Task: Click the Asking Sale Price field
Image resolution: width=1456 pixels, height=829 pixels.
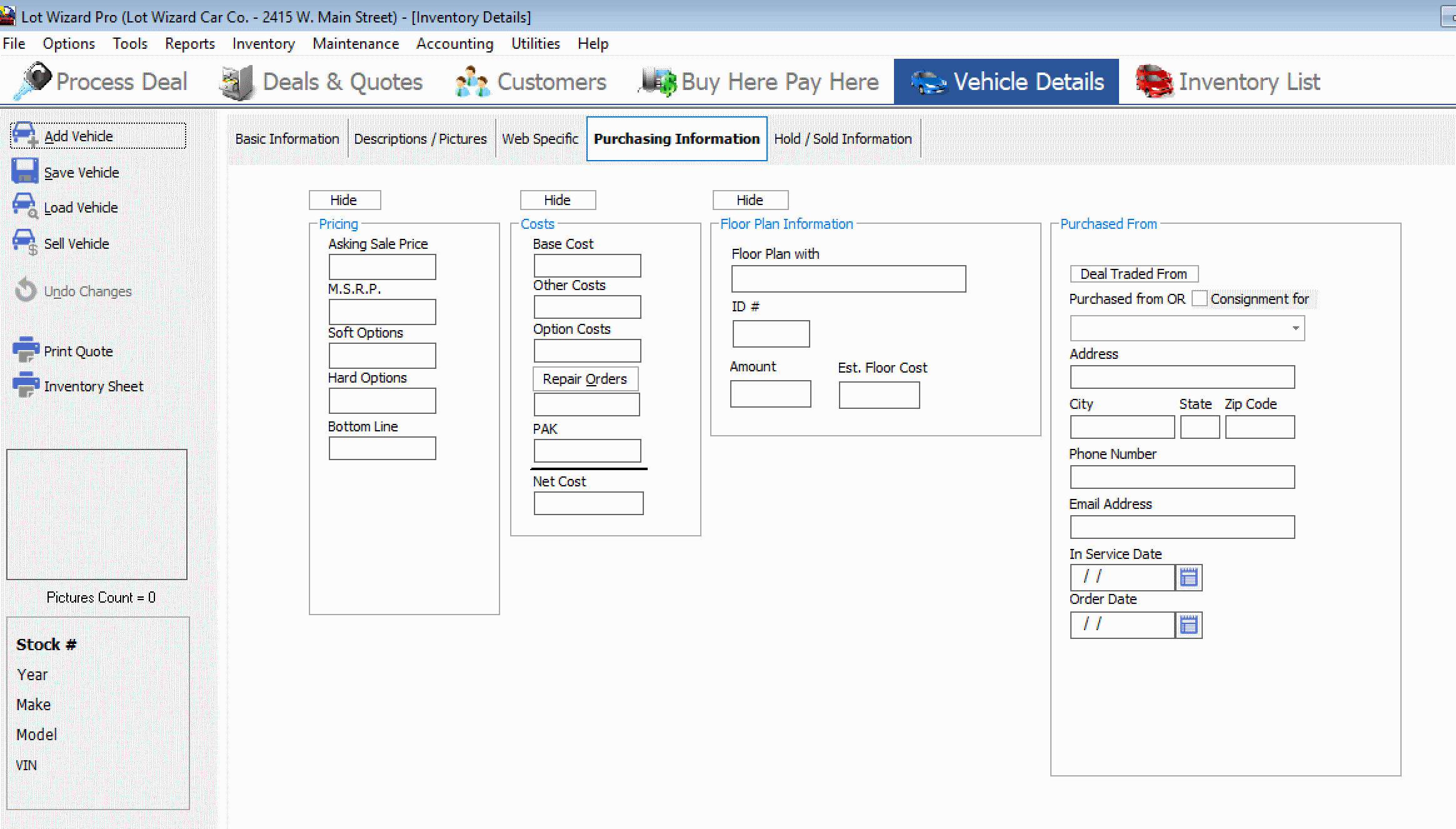Action: point(382,268)
